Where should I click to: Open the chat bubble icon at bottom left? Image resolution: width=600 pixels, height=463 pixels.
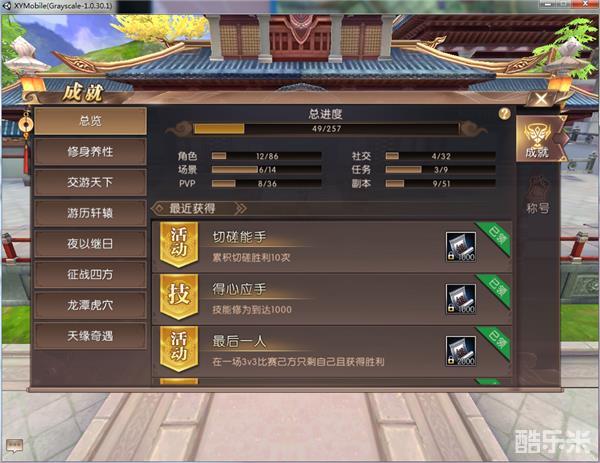click(x=15, y=446)
